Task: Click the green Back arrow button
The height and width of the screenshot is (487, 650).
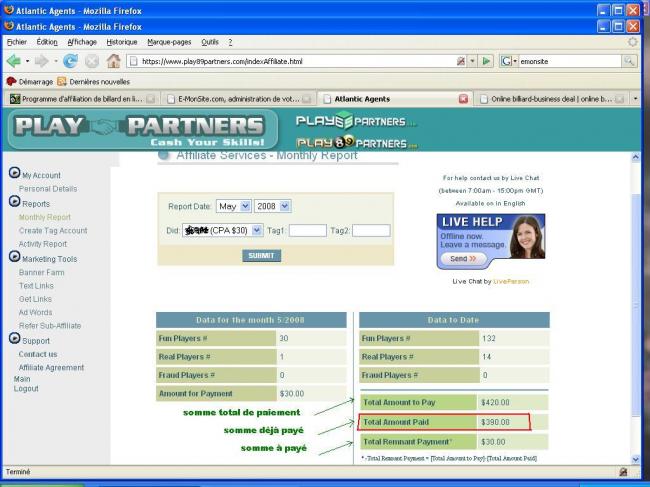Action: pos(14,61)
